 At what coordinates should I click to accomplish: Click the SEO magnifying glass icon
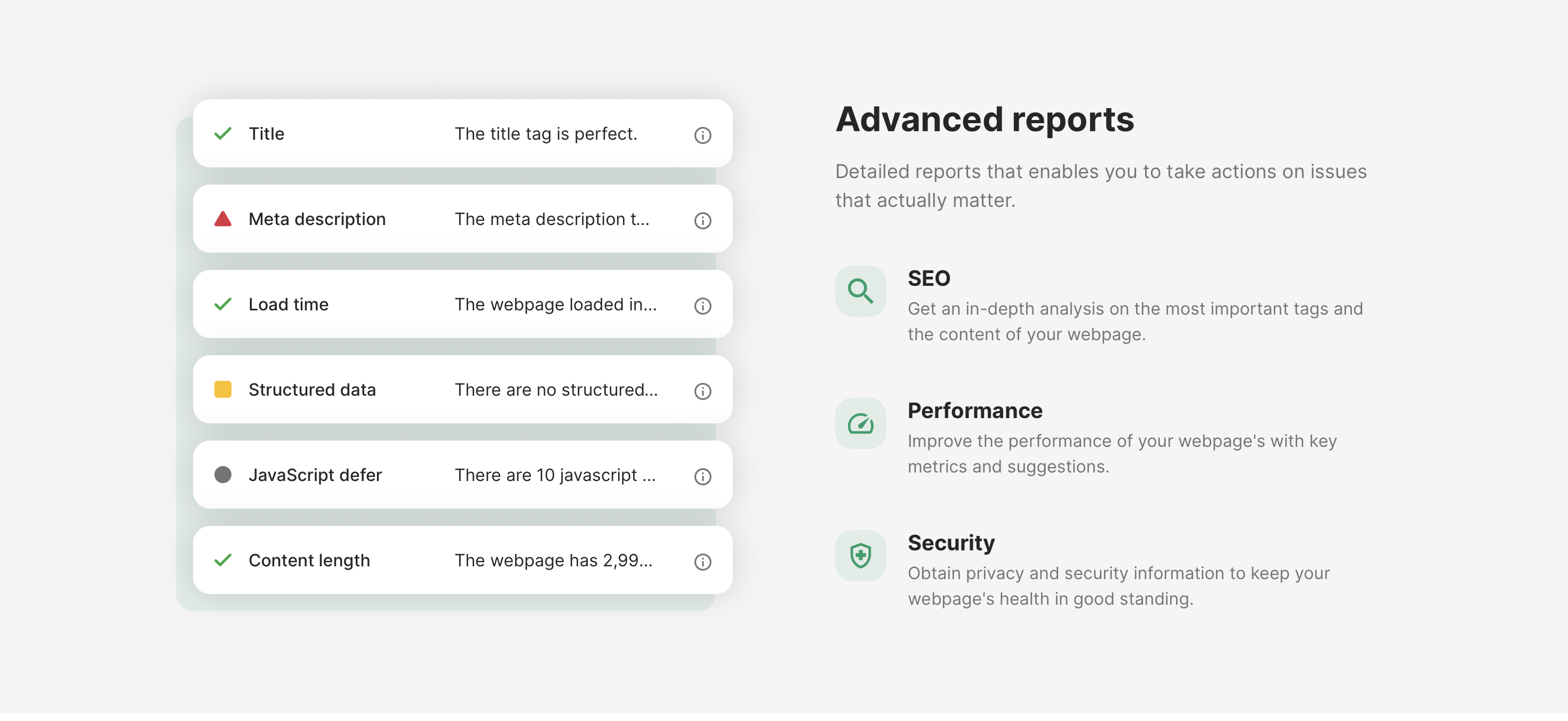coord(860,291)
